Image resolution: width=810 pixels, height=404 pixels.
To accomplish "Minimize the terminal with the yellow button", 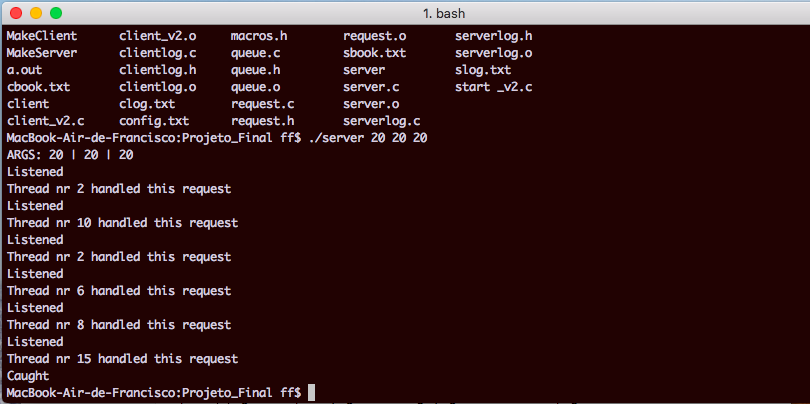I will pyautogui.click(x=35, y=14).
